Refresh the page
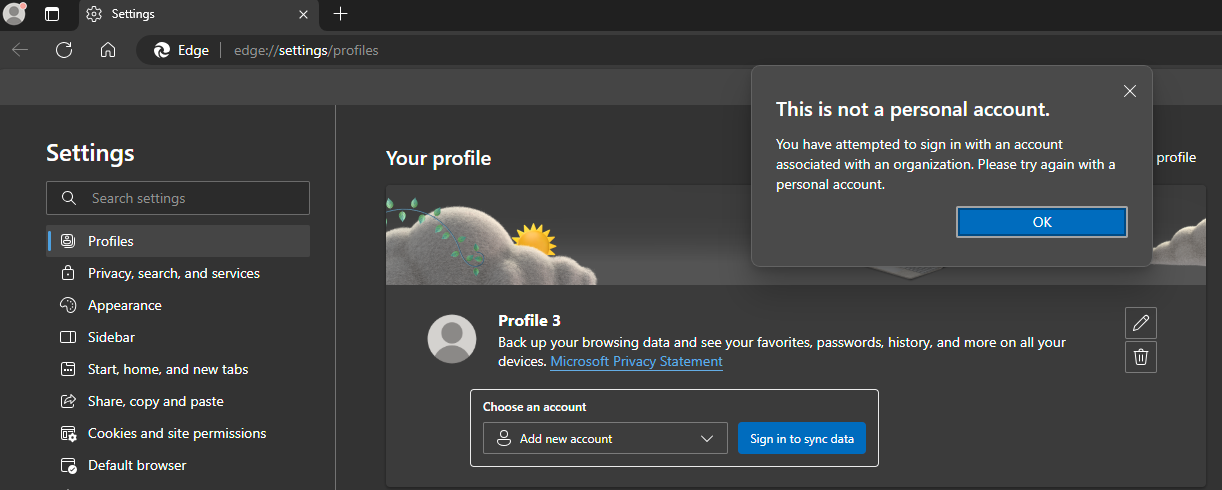1222x490 pixels. point(64,50)
